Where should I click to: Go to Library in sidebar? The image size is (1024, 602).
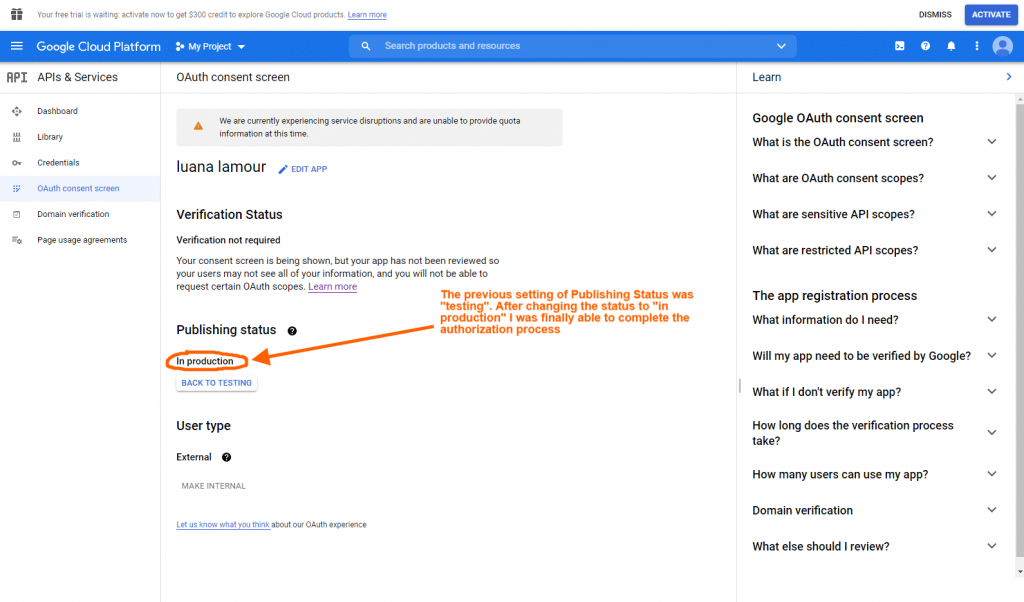pos(80,137)
